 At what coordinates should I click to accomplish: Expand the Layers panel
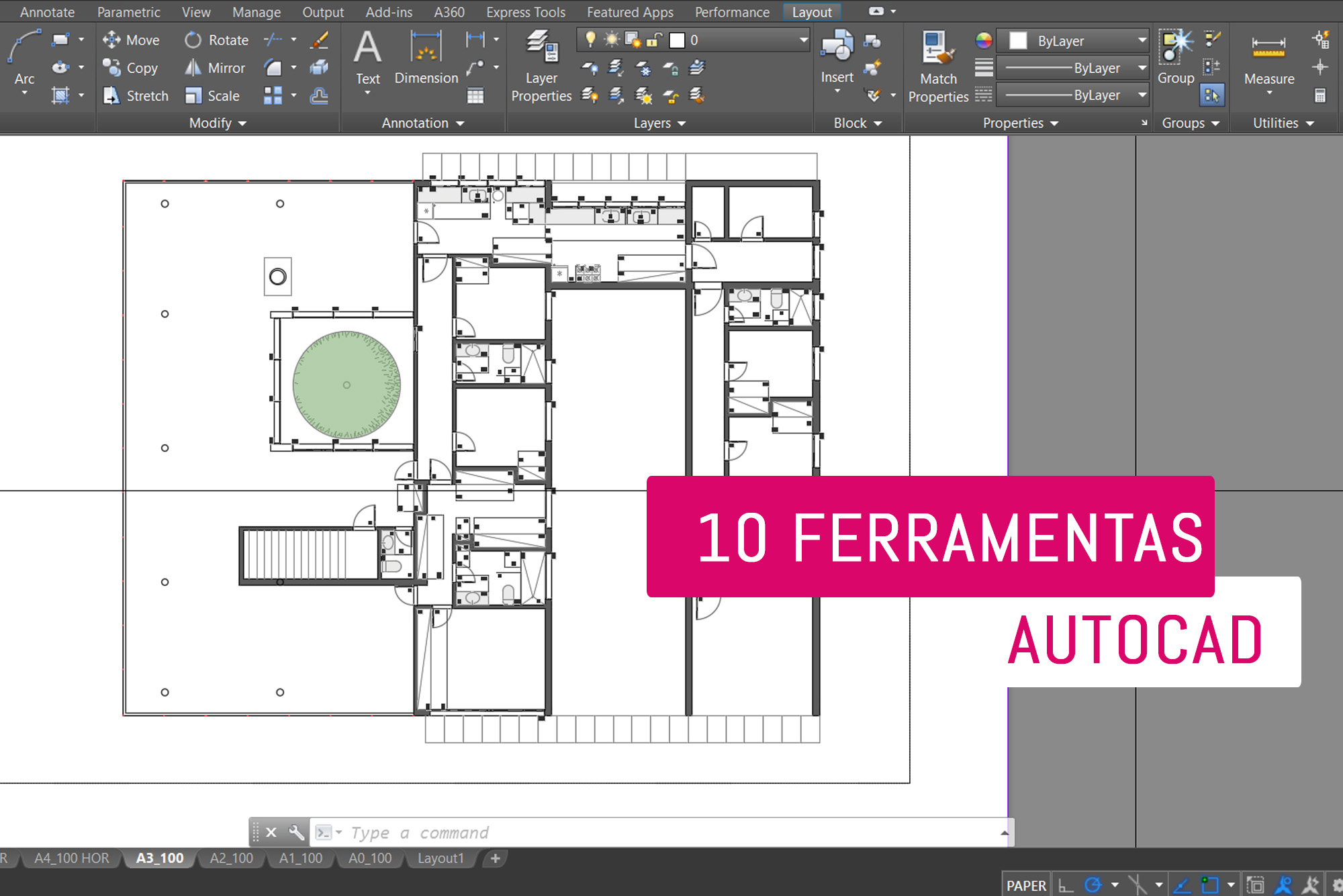click(x=659, y=123)
